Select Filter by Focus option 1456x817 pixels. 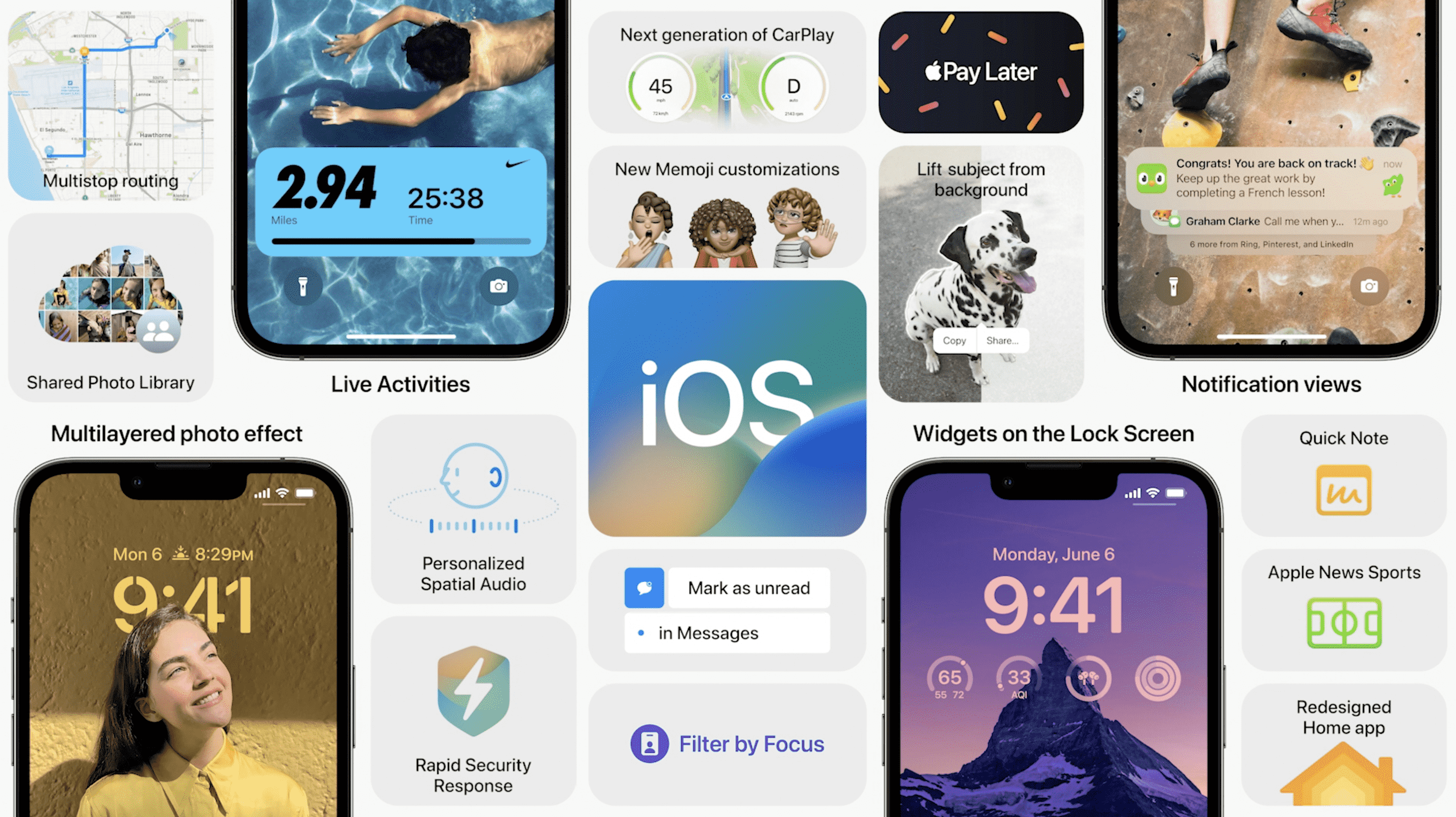pos(728,743)
